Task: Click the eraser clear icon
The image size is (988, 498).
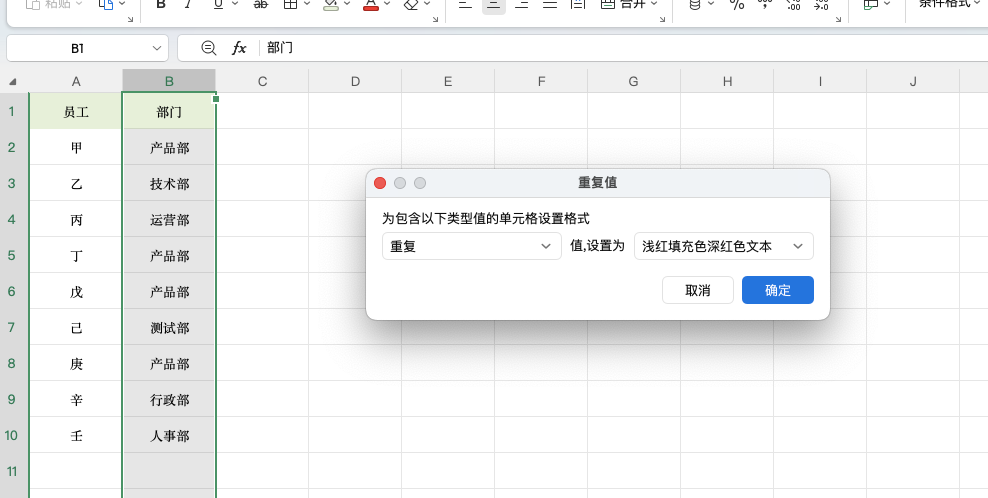Action: [411, 4]
